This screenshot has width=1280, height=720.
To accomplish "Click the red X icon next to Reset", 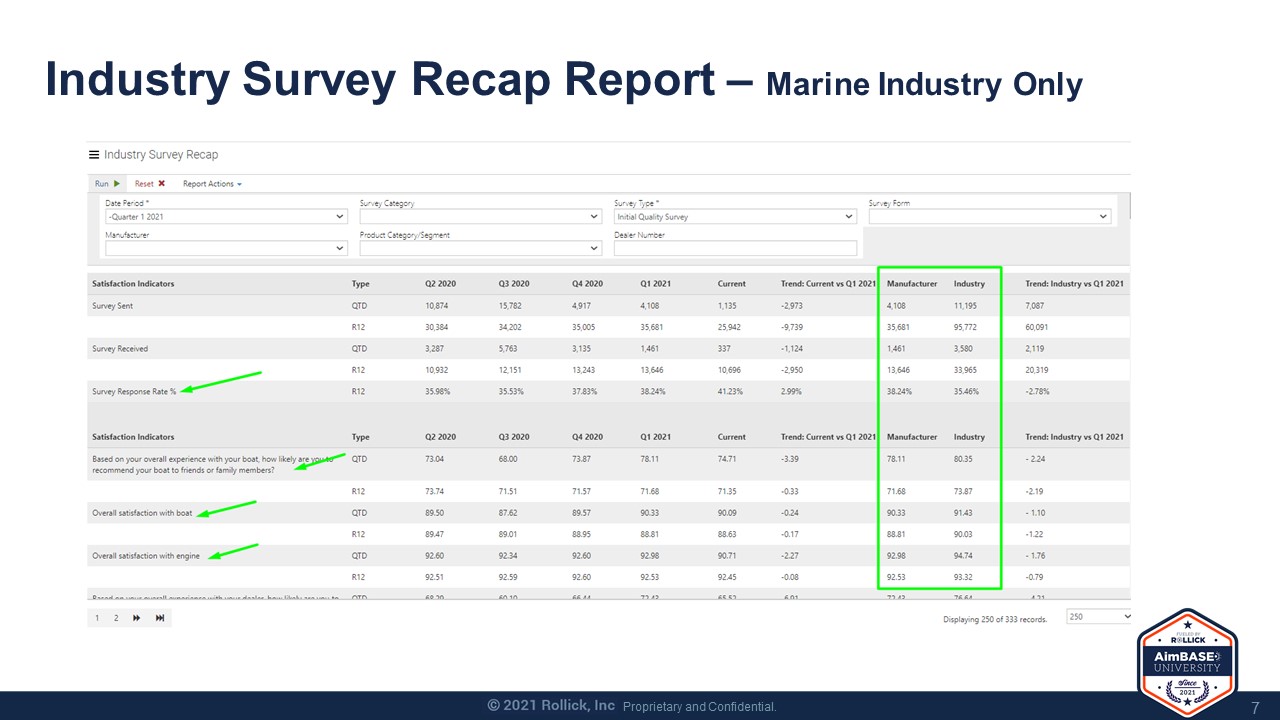I will tap(159, 183).
